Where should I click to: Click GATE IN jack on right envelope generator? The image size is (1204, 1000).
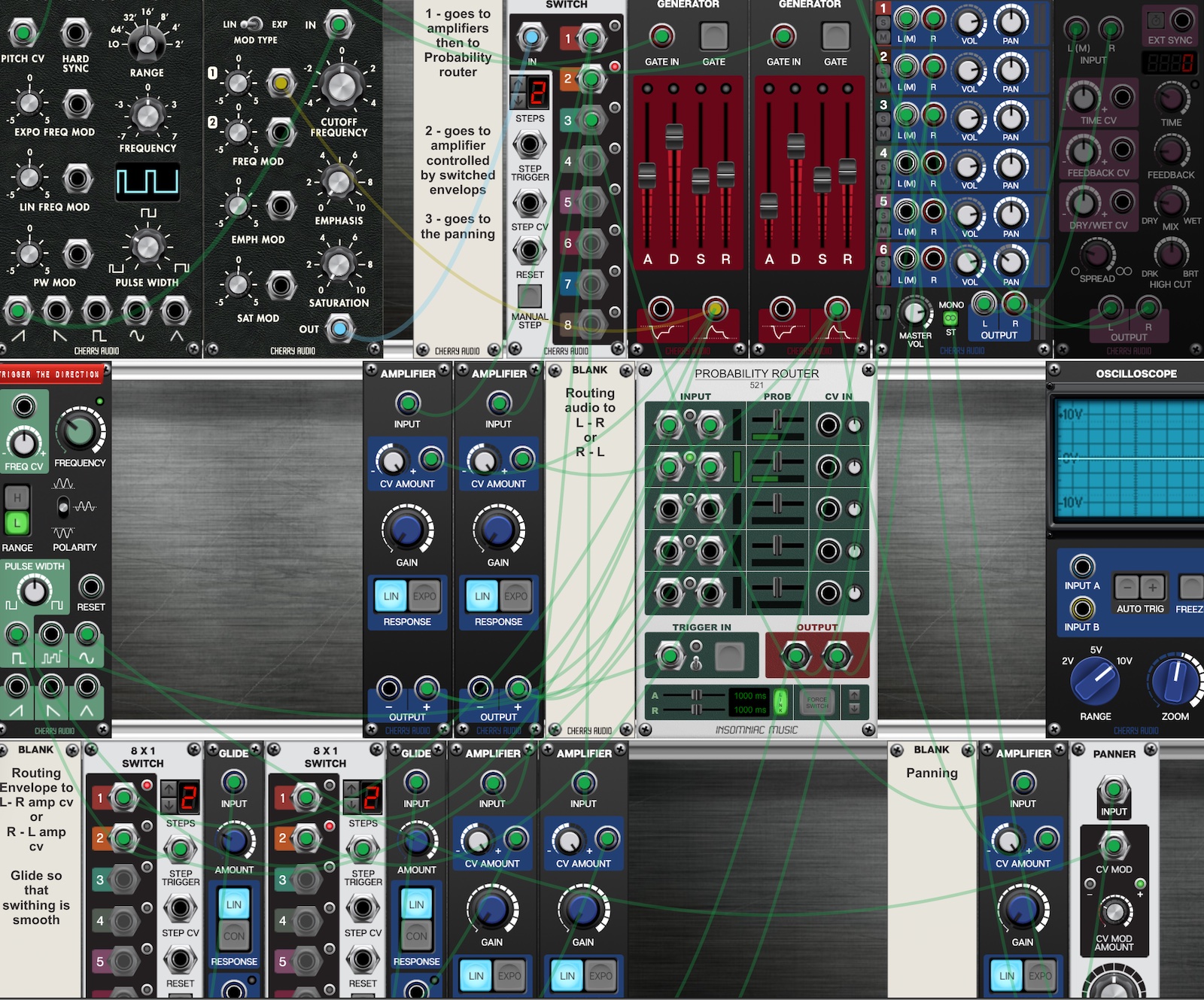[x=783, y=36]
